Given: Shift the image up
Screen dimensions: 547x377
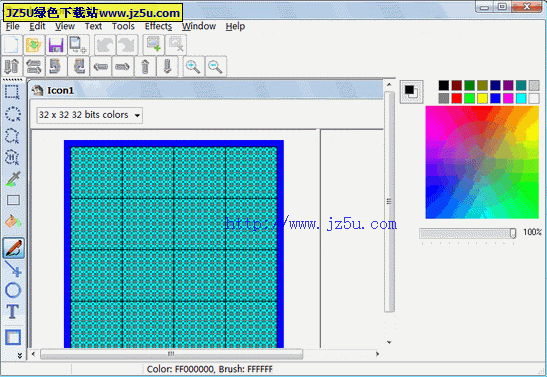Looking at the screenshot, I should (x=145, y=66).
